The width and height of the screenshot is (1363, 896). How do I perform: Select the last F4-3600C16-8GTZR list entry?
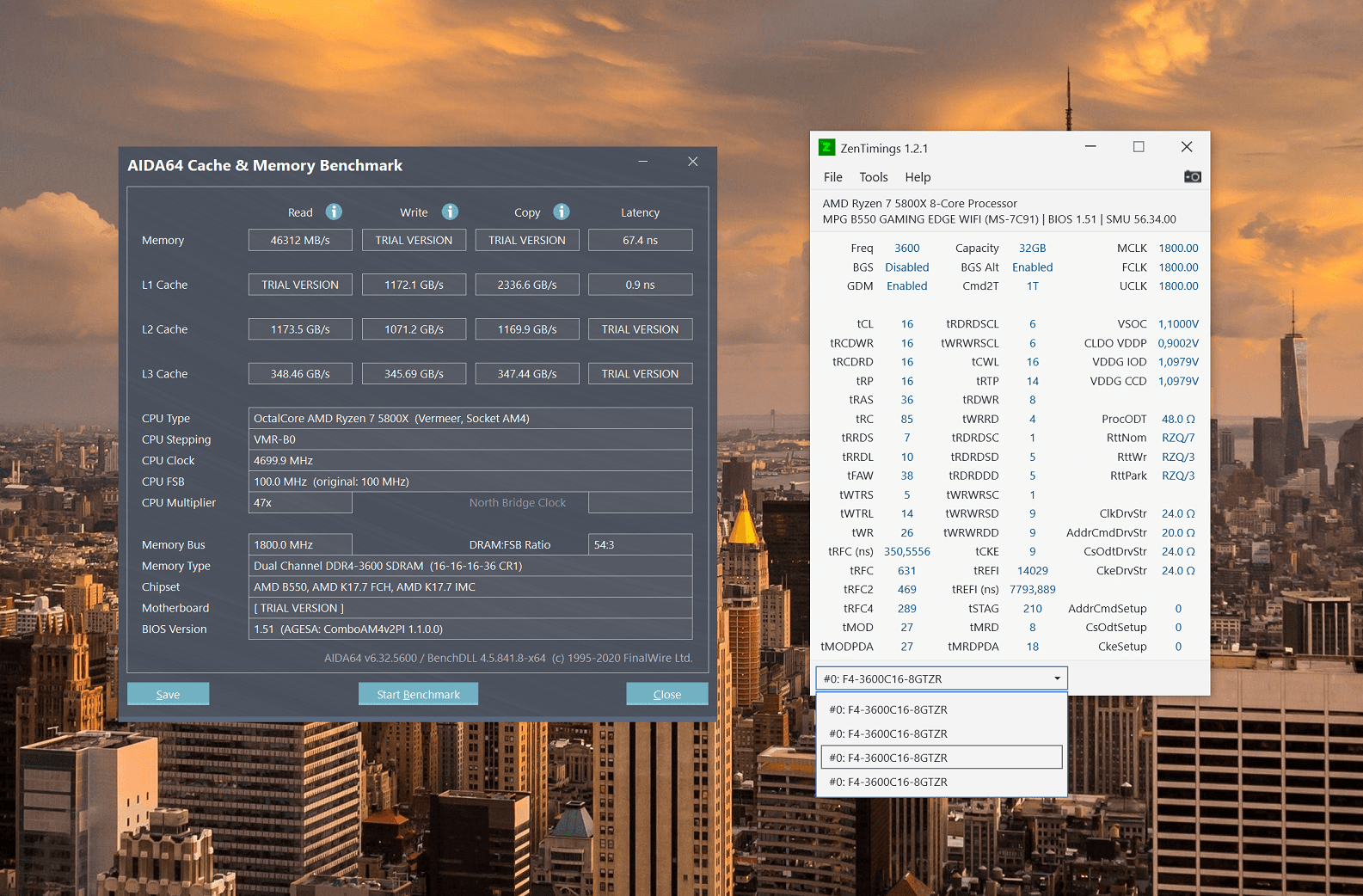[x=942, y=782]
